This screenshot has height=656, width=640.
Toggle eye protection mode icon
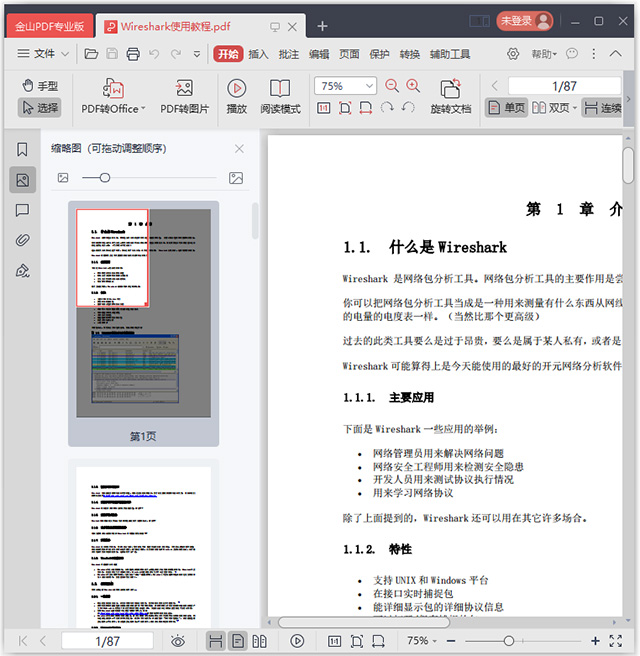point(178,641)
